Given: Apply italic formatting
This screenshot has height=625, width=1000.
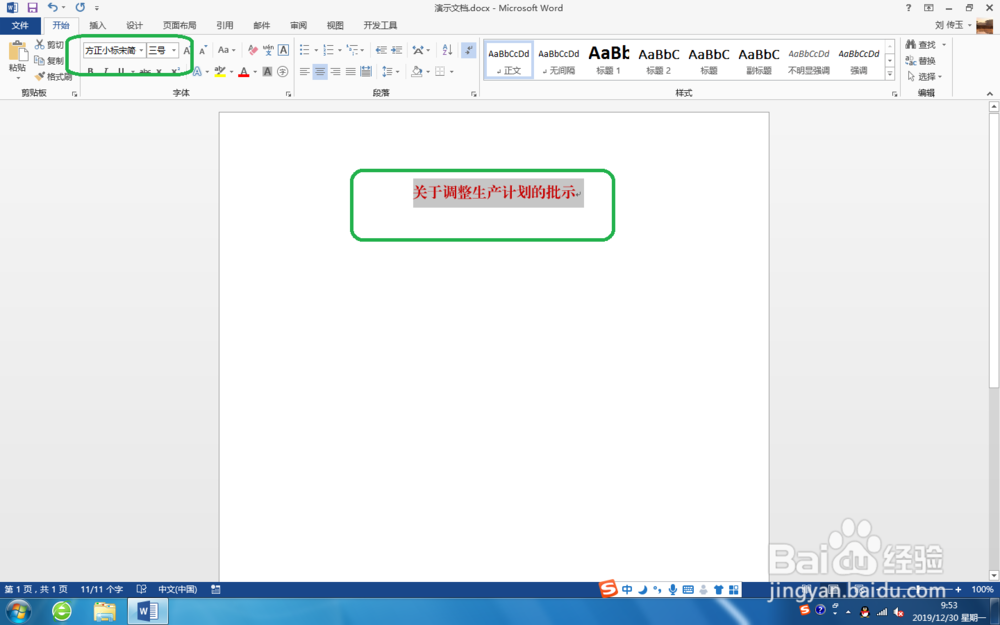Looking at the screenshot, I should pyautogui.click(x=106, y=71).
